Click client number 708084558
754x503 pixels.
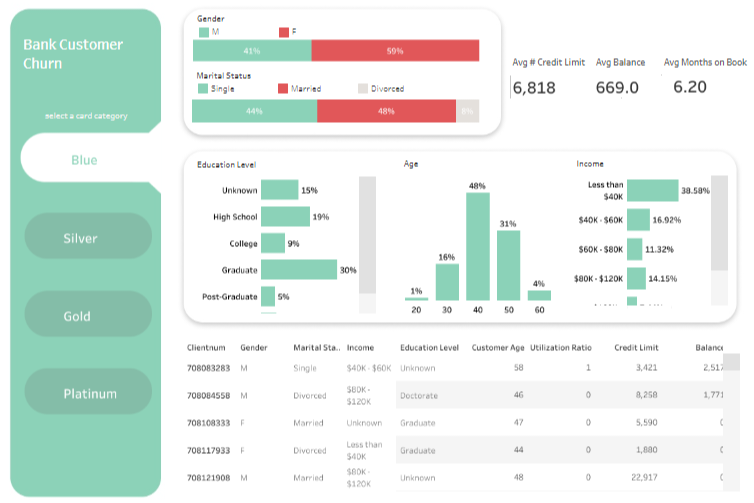[x=208, y=395]
